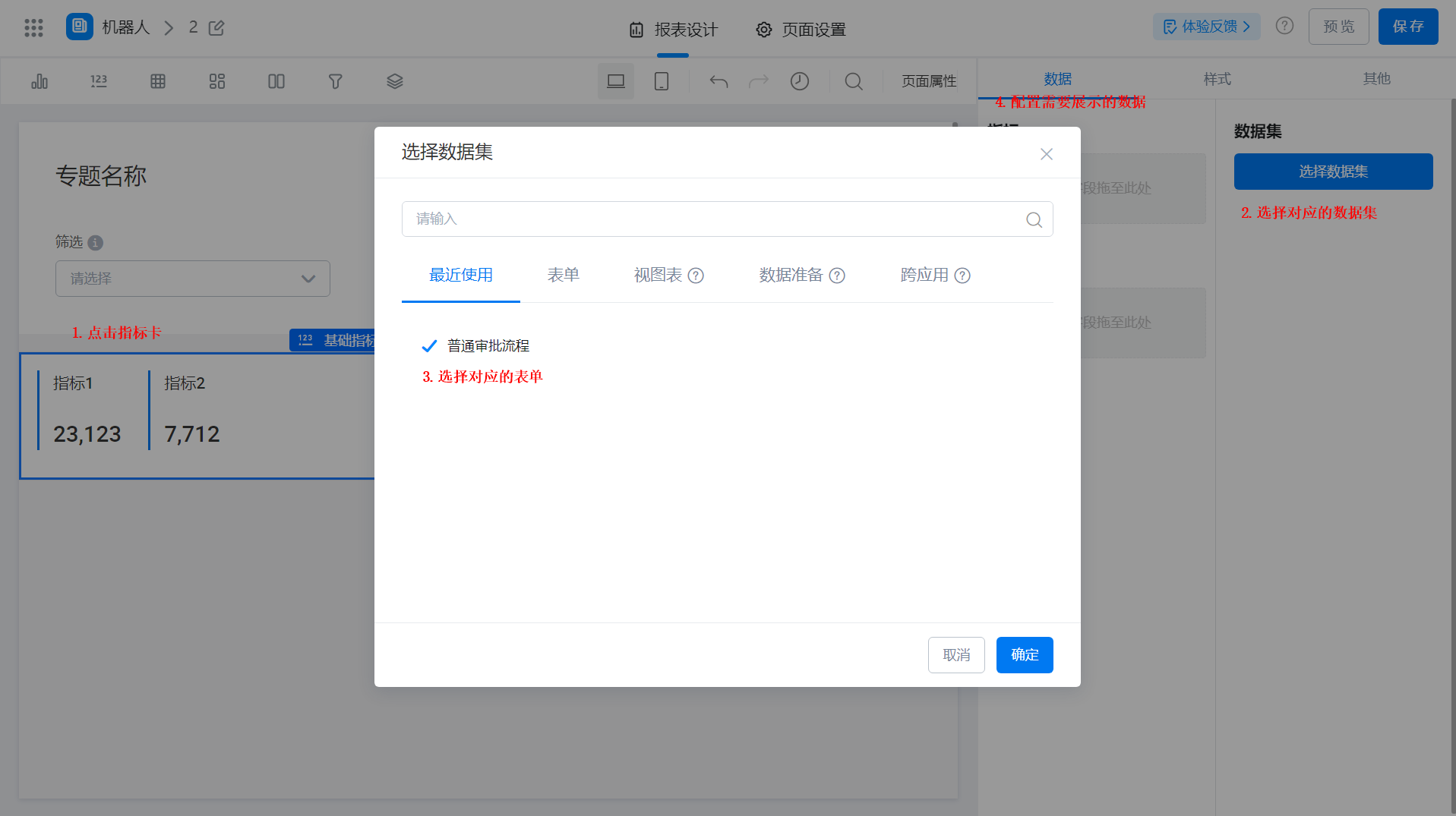Edit report name pencil icon
The width and height of the screenshot is (1456, 816).
point(216,28)
